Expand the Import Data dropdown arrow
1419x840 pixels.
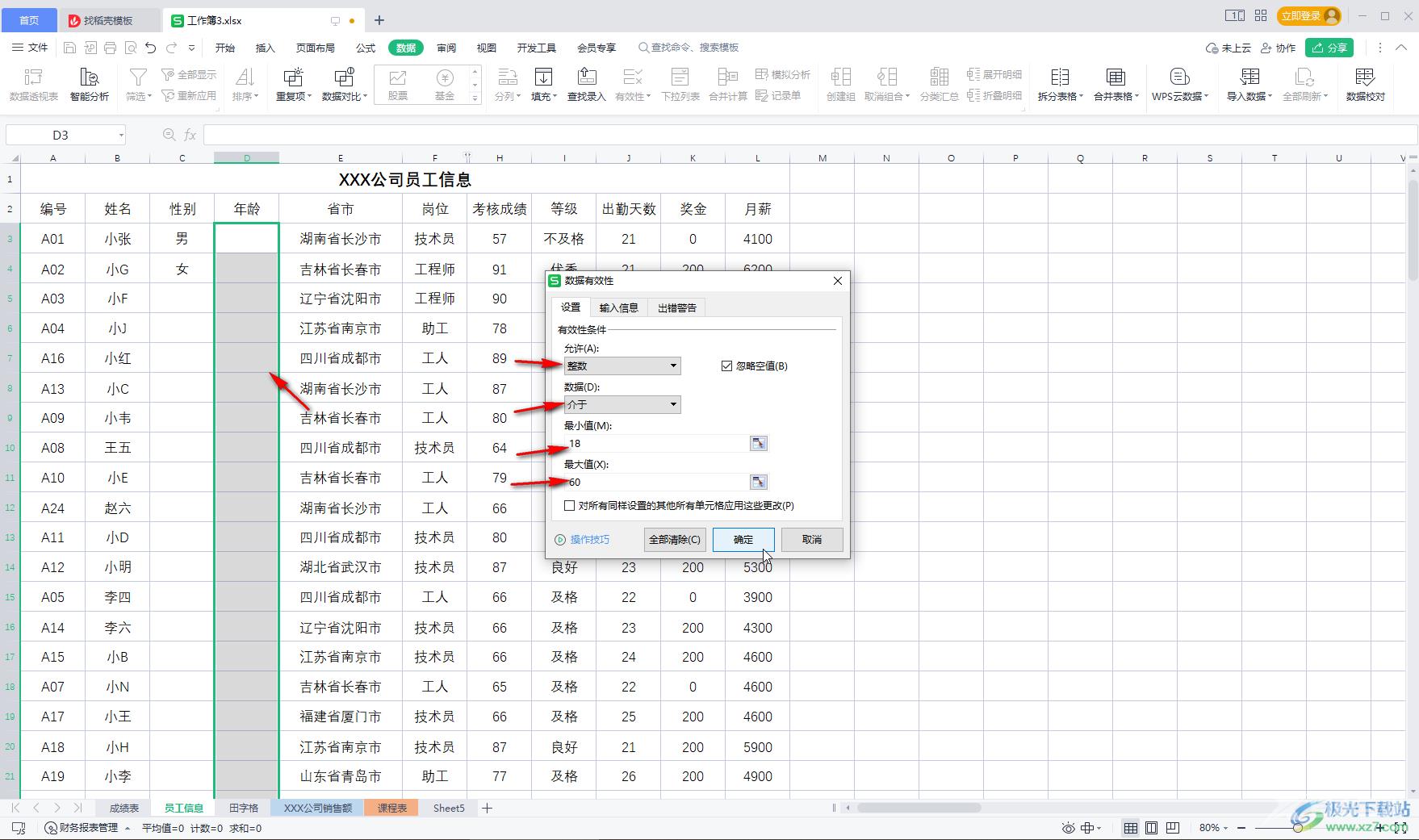pyautogui.click(x=1270, y=97)
